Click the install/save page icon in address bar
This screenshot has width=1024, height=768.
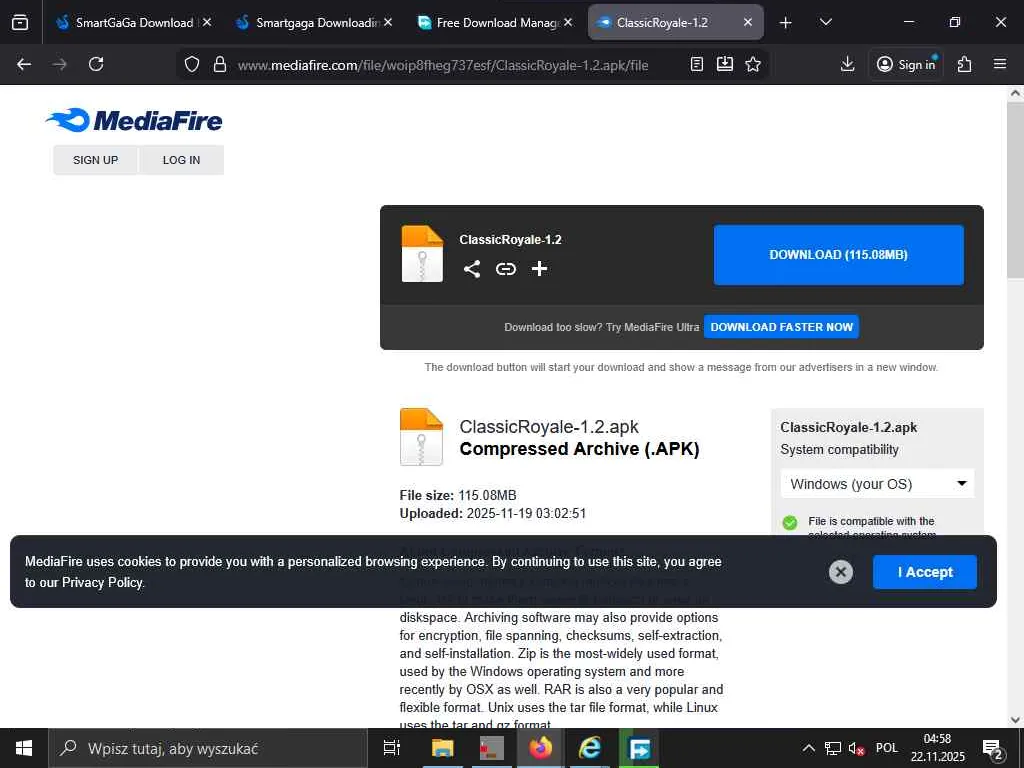[x=725, y=64]
